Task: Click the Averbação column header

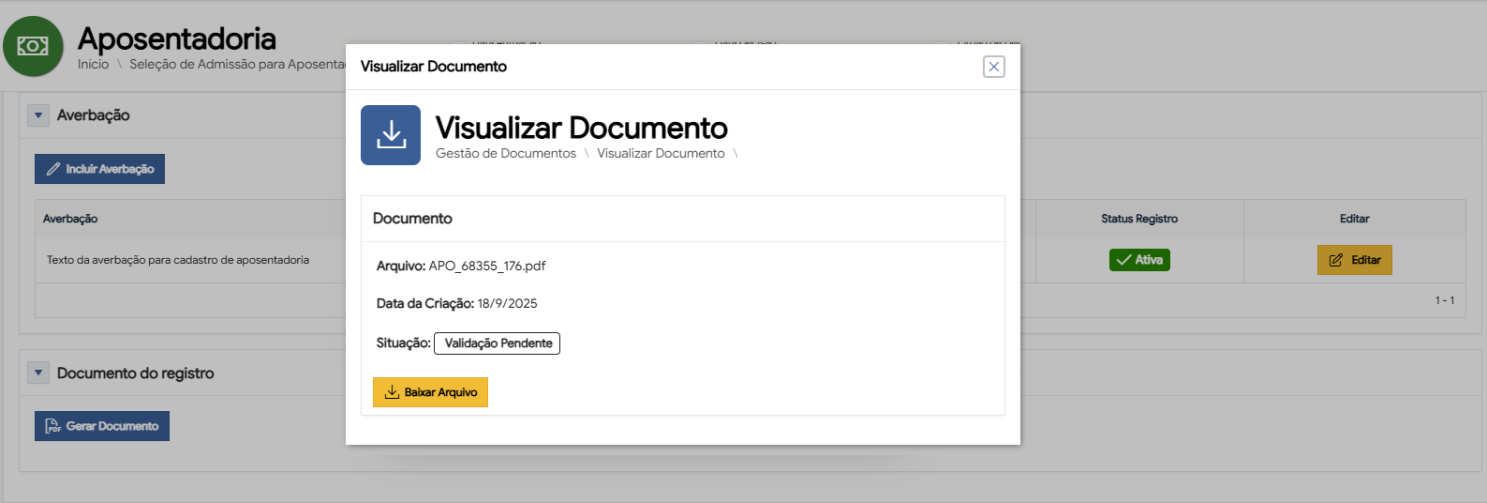Action: tap(70, 218)
